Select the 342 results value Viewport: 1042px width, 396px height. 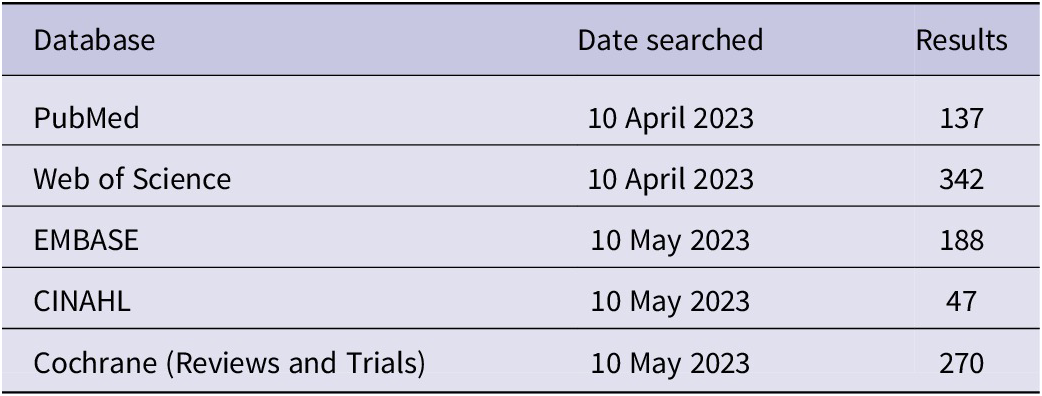tap(962, 179)
